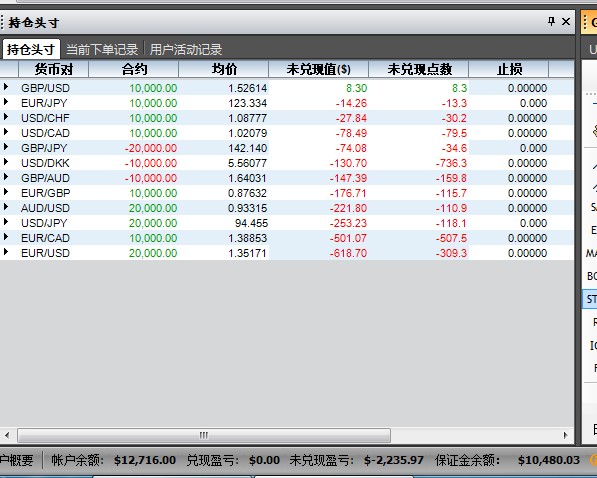
Task: Select the GBP/JPY currency pair cell
Action: click(44, 148)
